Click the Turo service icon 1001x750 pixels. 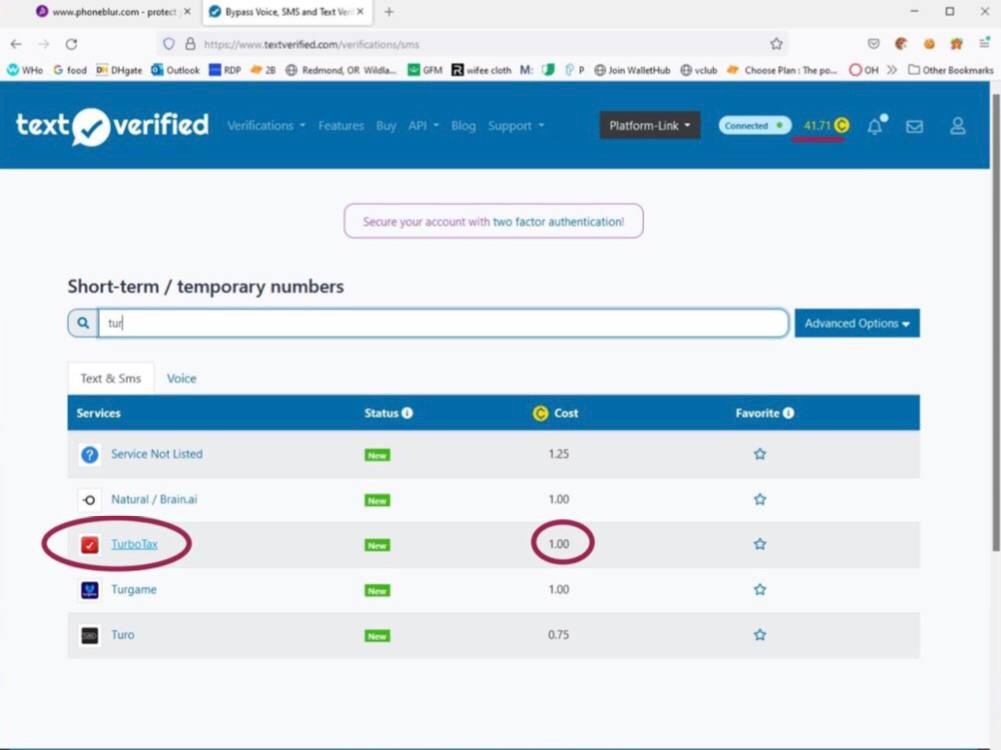point(89,635)
